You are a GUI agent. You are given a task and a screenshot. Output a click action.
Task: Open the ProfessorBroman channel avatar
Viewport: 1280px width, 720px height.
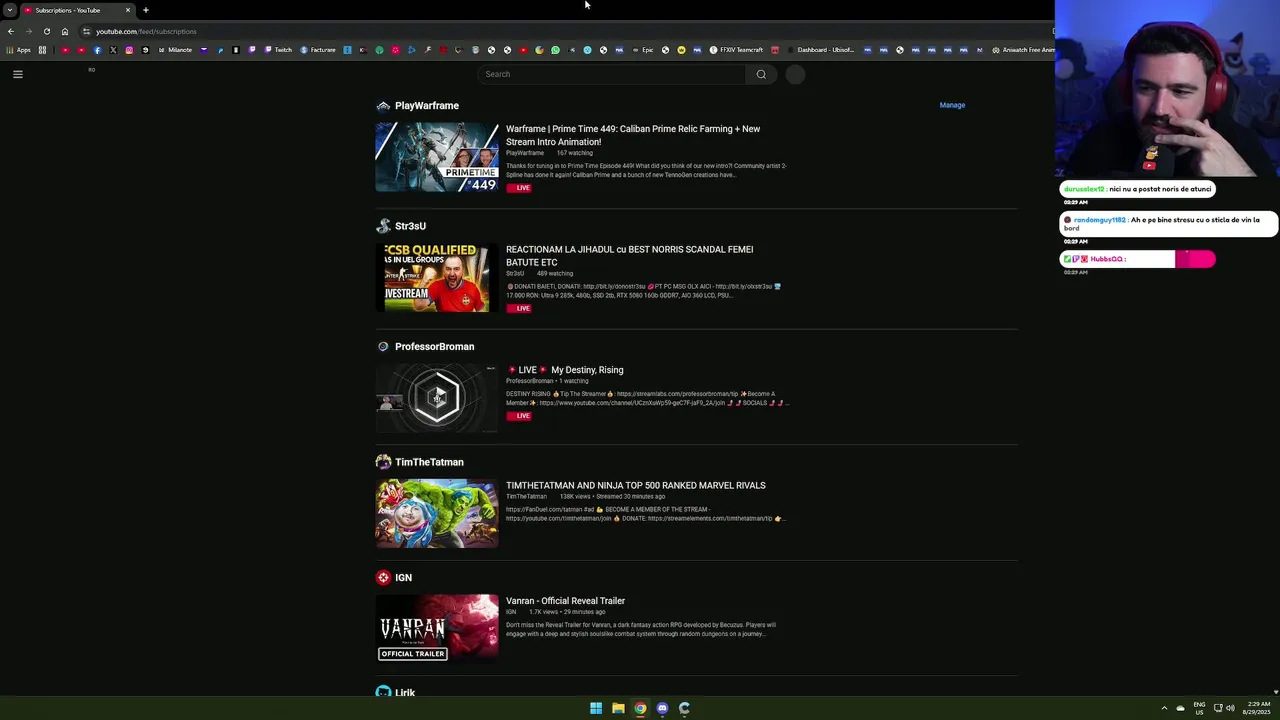pyautogui.click(x=383, y=347)
